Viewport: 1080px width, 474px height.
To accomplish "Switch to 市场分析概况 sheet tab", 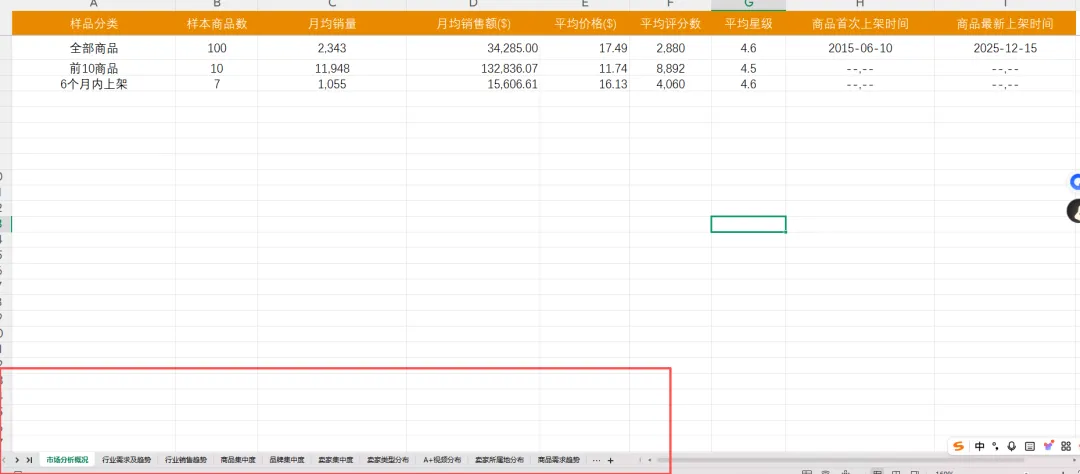I will (x=68, y=460).
